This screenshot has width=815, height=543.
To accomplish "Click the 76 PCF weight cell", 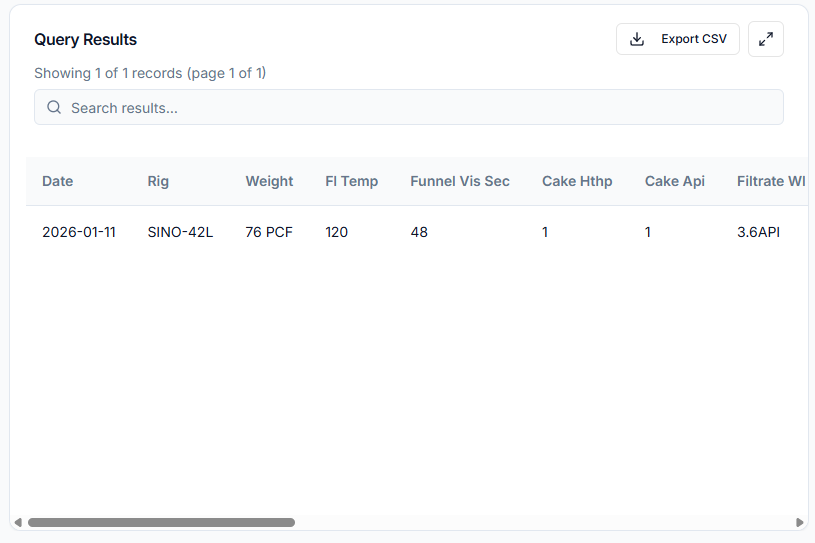I will [x=269, y=232].
